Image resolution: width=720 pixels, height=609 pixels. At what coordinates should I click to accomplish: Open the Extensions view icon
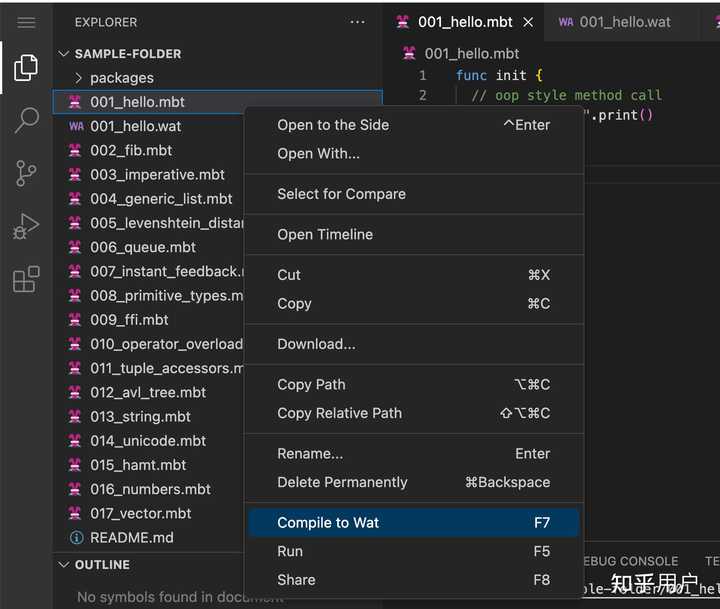point(26,279)
